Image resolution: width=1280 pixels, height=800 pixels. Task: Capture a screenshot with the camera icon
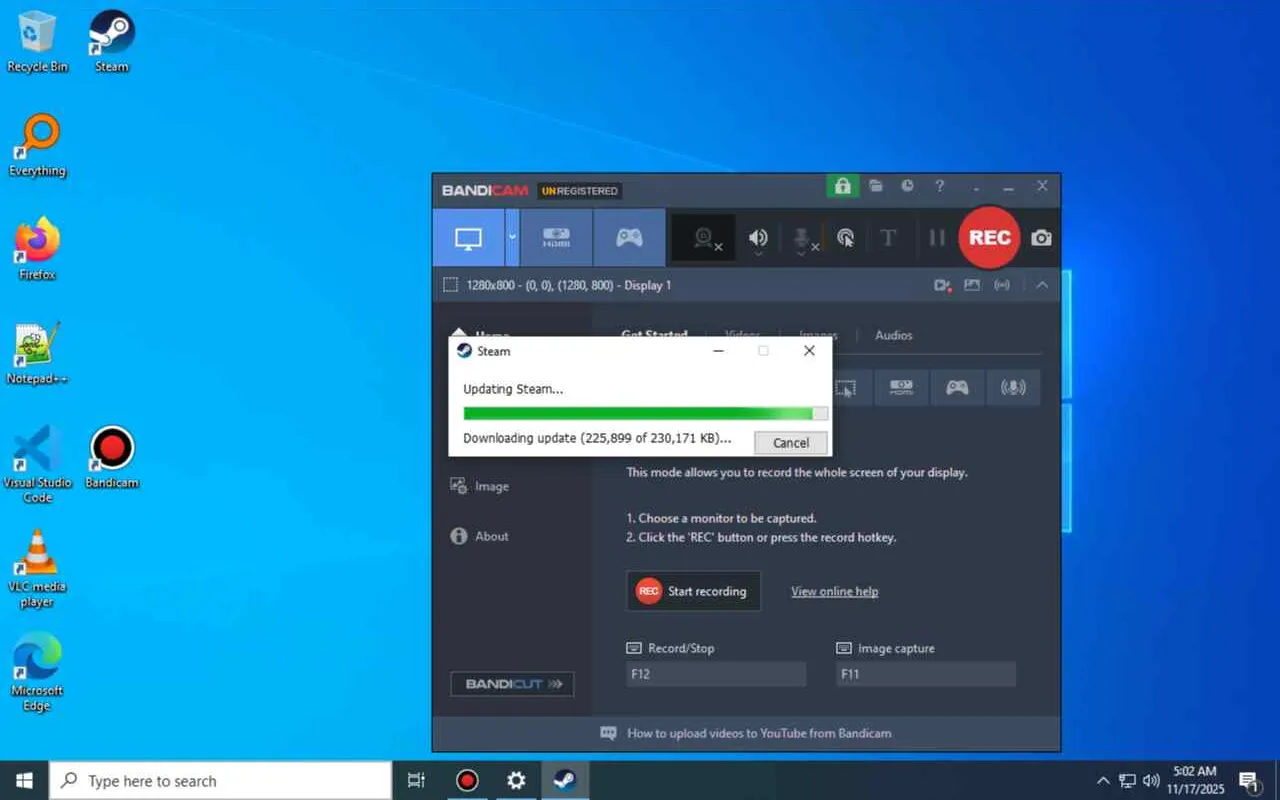tap(1041, 238)
